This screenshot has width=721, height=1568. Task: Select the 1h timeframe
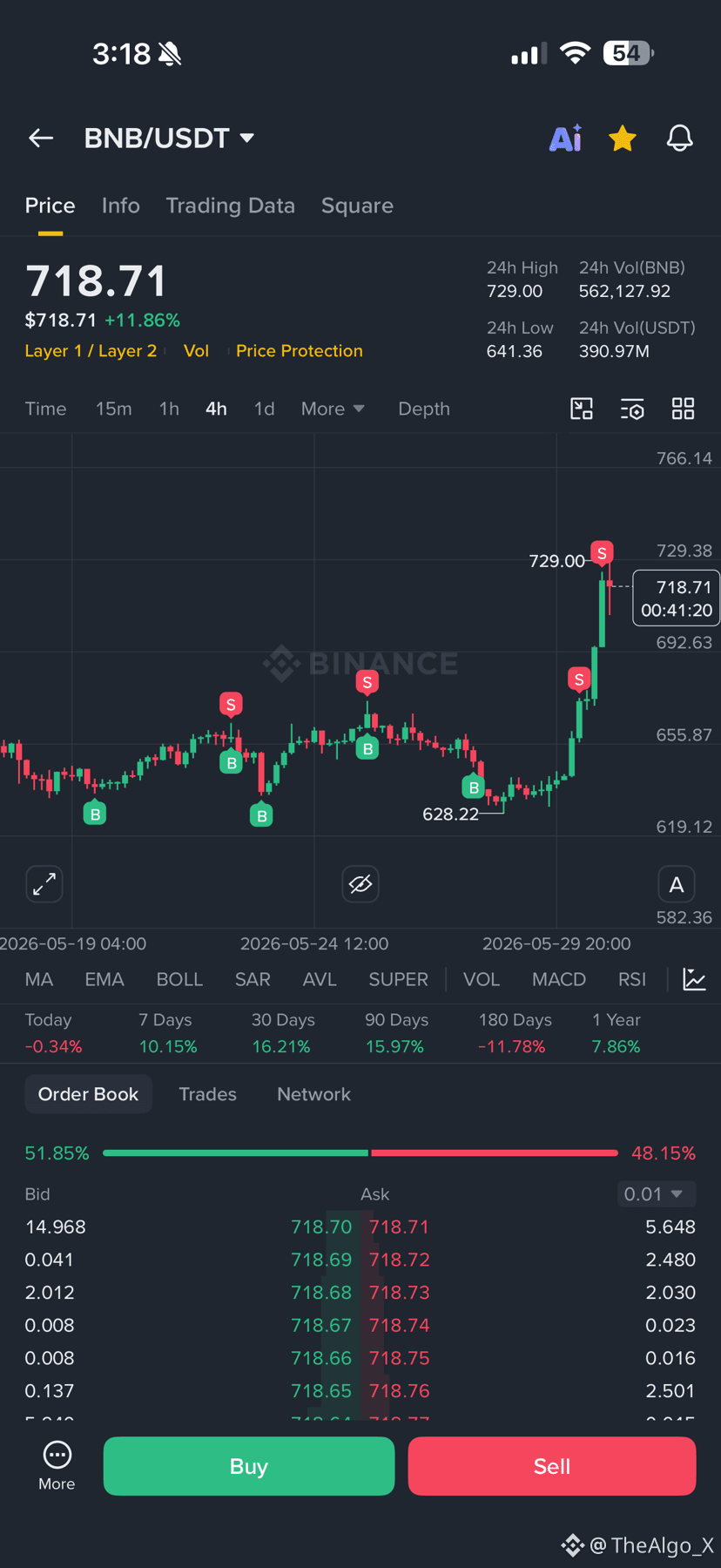[x=169, y=409]
